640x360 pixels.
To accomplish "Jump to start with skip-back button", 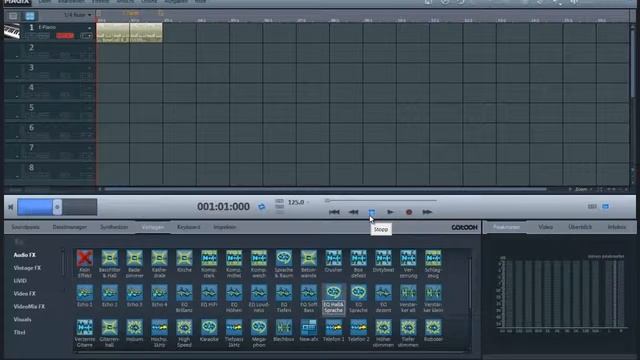I will [x=334, y=212].
